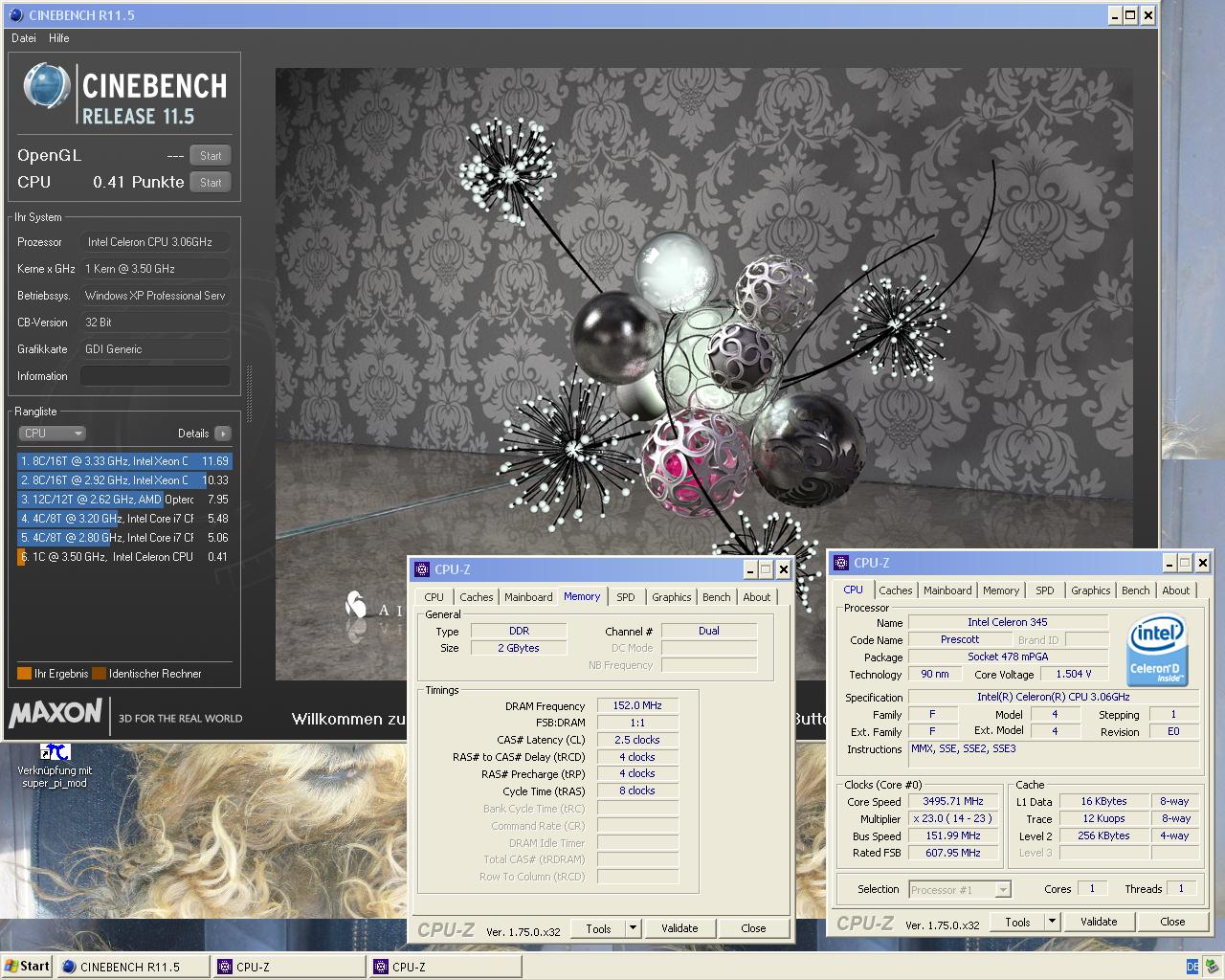Click the Information input field
The height and width of the screenshot is (980, 1225).
point(155,376)
